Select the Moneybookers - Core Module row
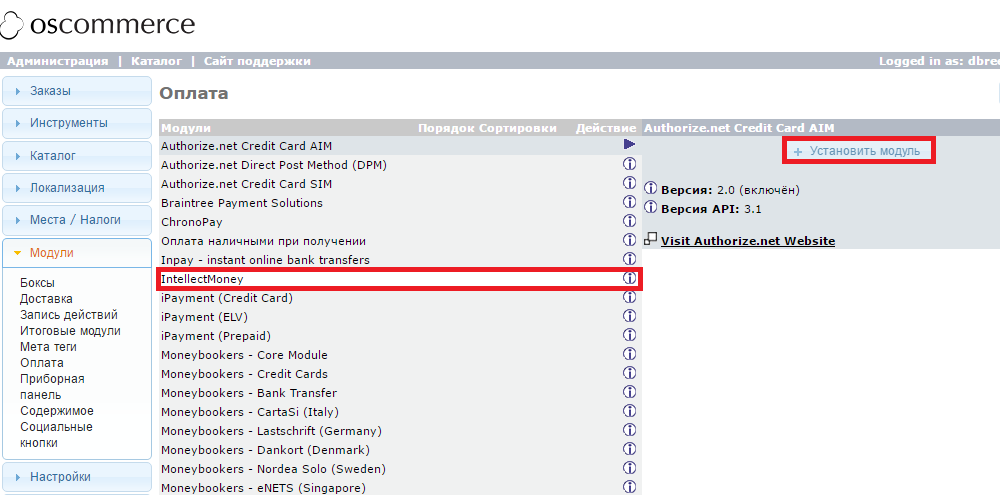Screen dimensions: 1000x495 (244, 355)
